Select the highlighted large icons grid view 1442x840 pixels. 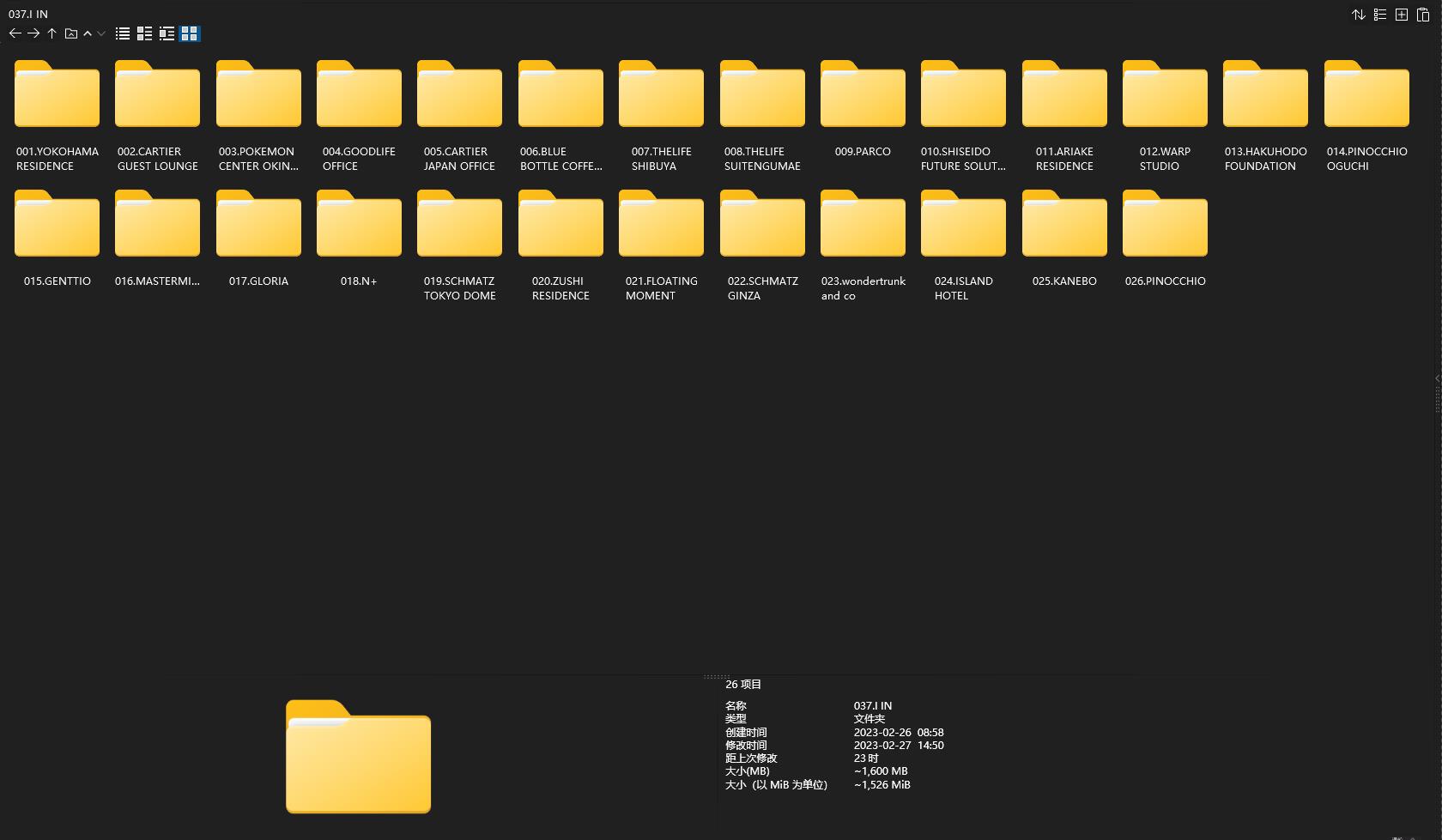point(189,33)
